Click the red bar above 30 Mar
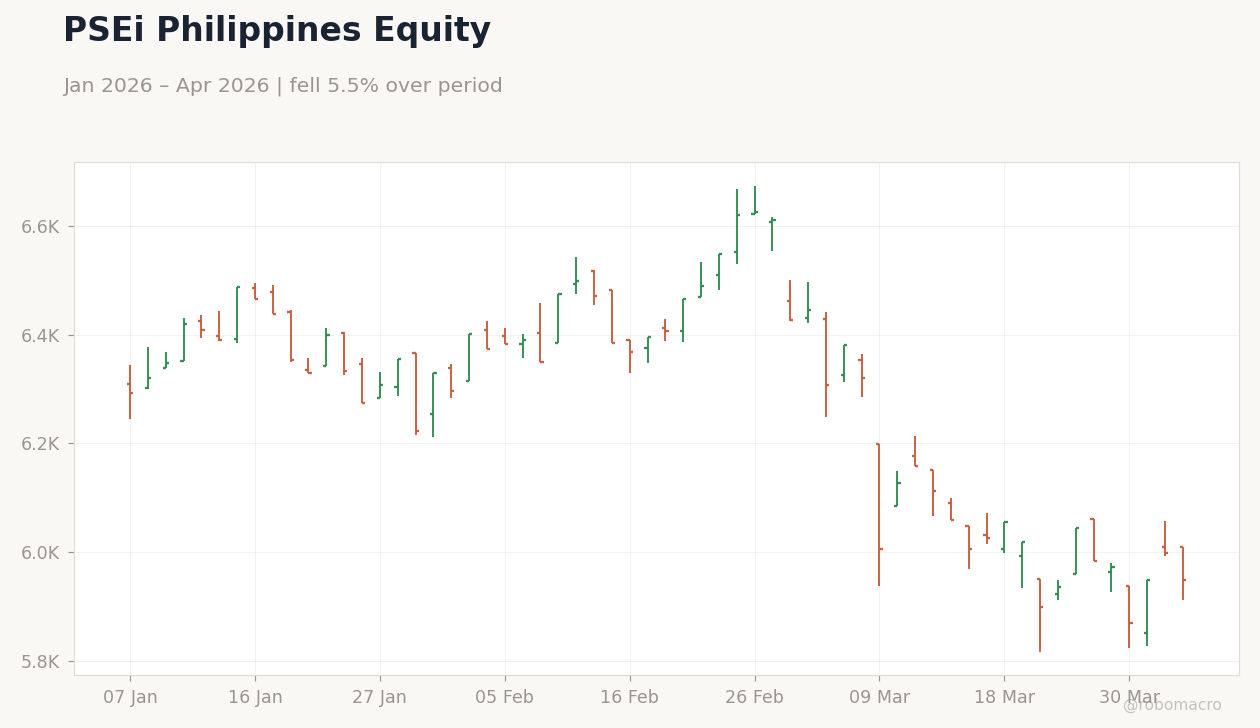This screenshot has width=1260, height=728. point(1129,616)
